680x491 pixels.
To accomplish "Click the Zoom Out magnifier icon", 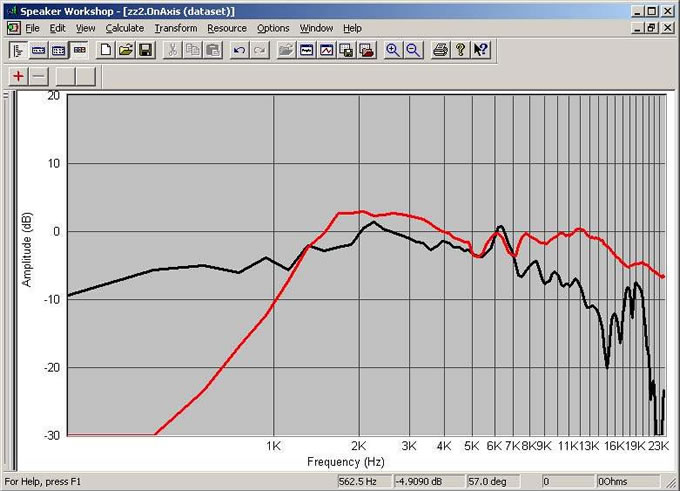I will [x=413, y=49].
